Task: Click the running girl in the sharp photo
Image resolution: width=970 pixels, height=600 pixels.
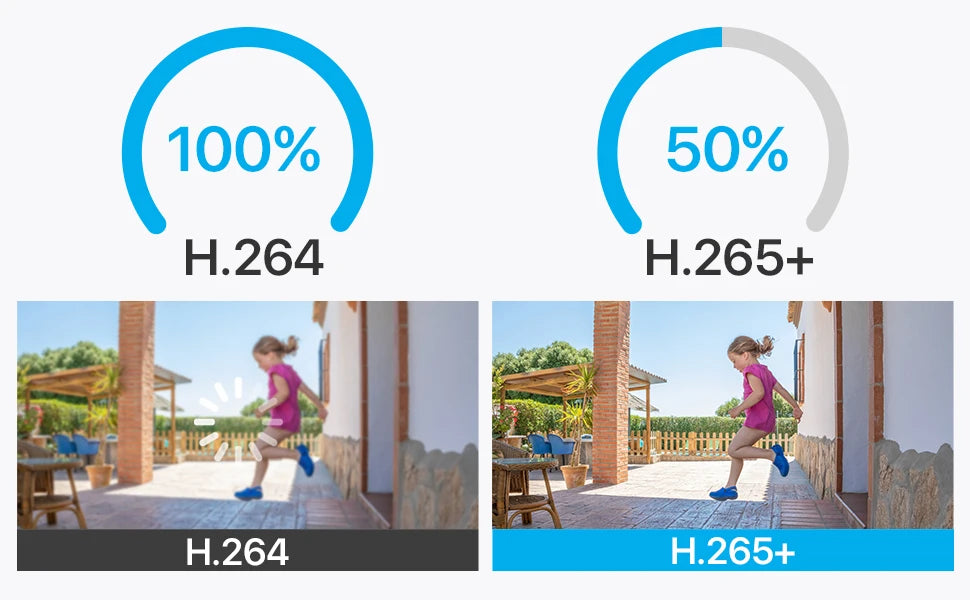Action: click(756, 410)
